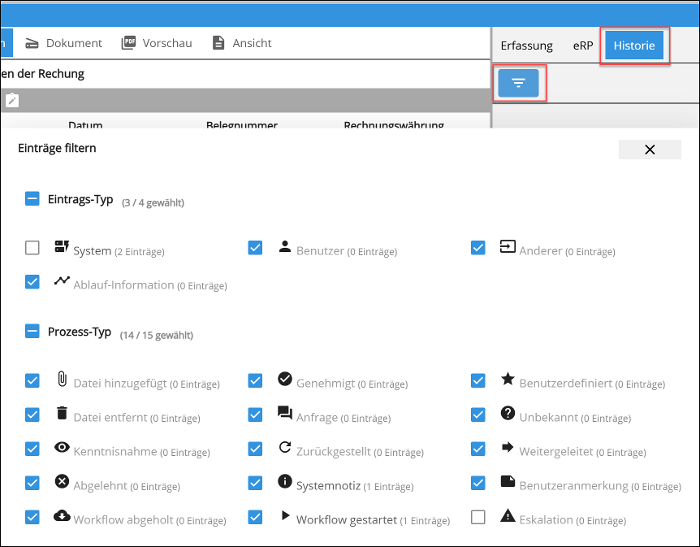This screenshot has height=547, width=700.
Task: Click the '(3 / 4 gewählt)' count text
Action: pos(153,203)
